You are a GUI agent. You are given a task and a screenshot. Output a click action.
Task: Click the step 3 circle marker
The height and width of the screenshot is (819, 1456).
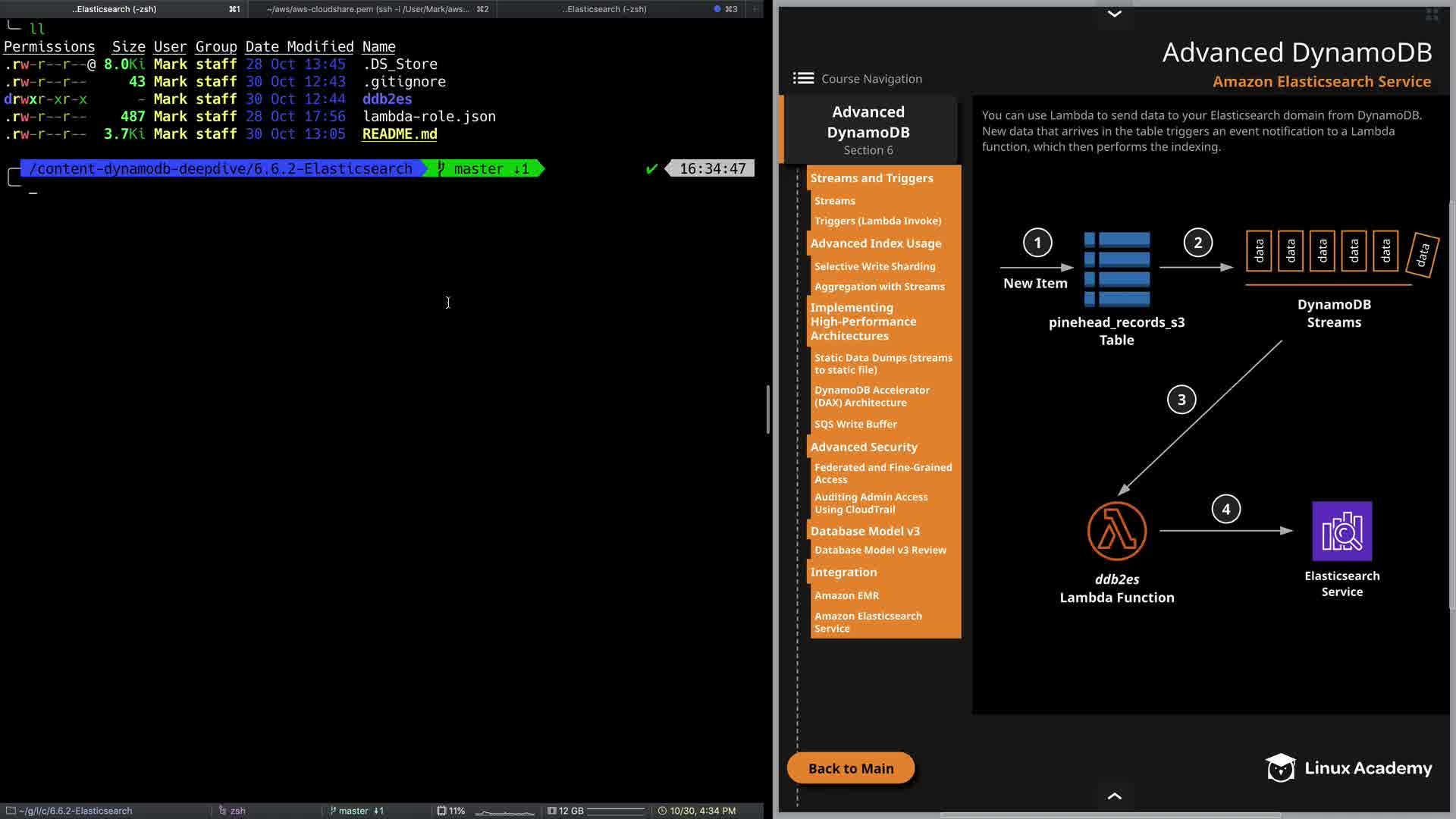[1181, 400]
